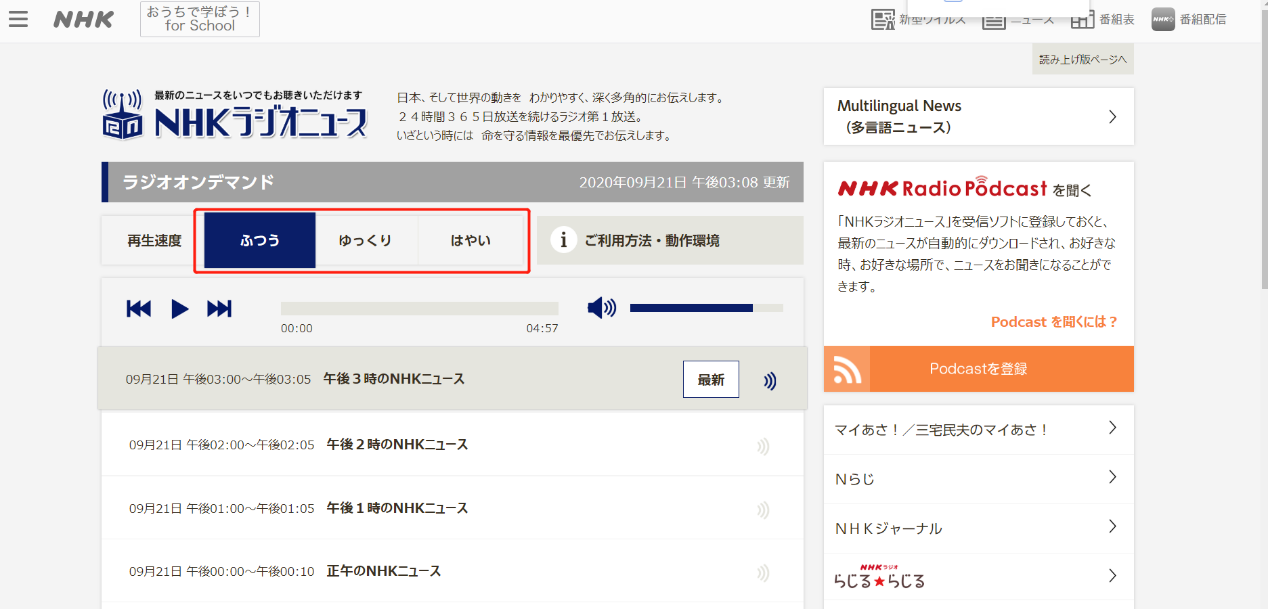The image size is (1268, 609).
Task: Click chevron beside マイあさ！
Action: point(1113,428)
